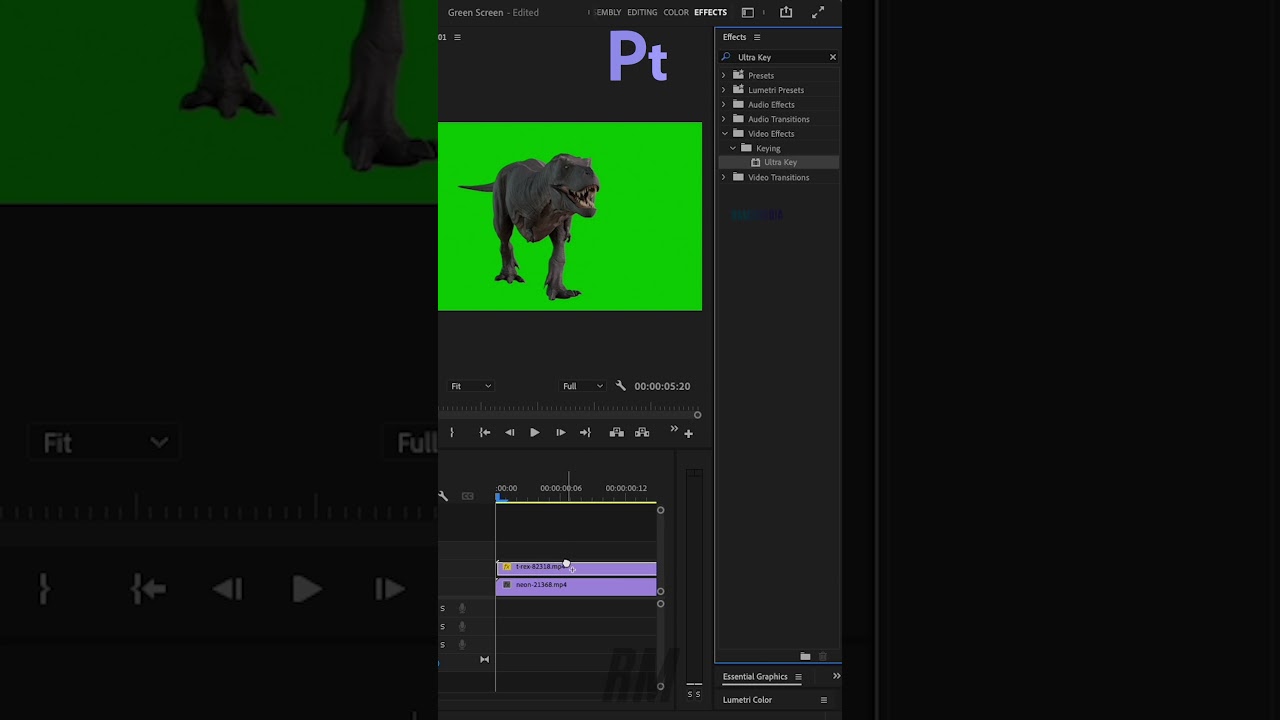Open the workspaces layout icon
The image size is (1280, 720).
(747, 12)
